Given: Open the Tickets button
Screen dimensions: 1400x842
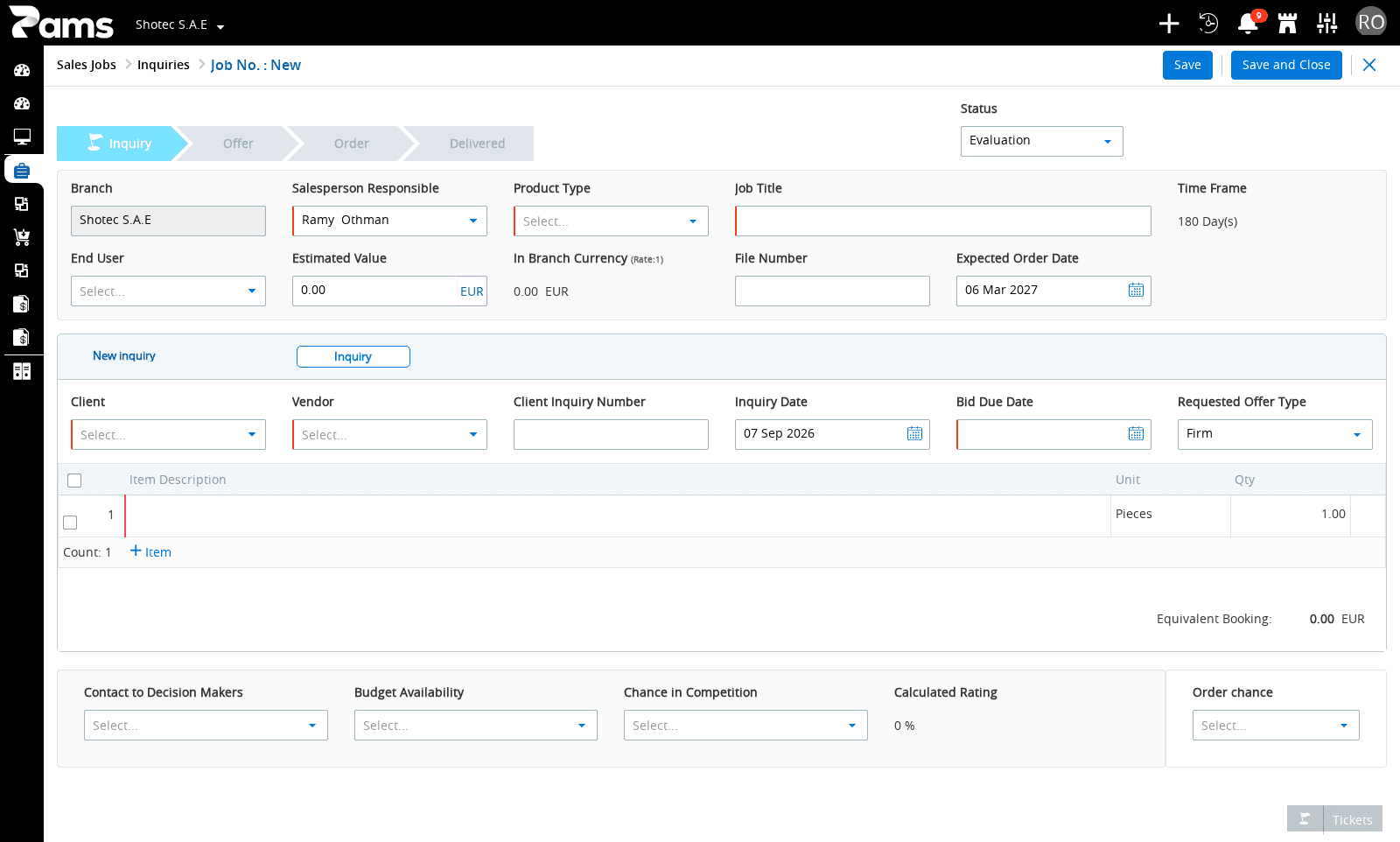Looking at the screenshot, I should 1353,819.
